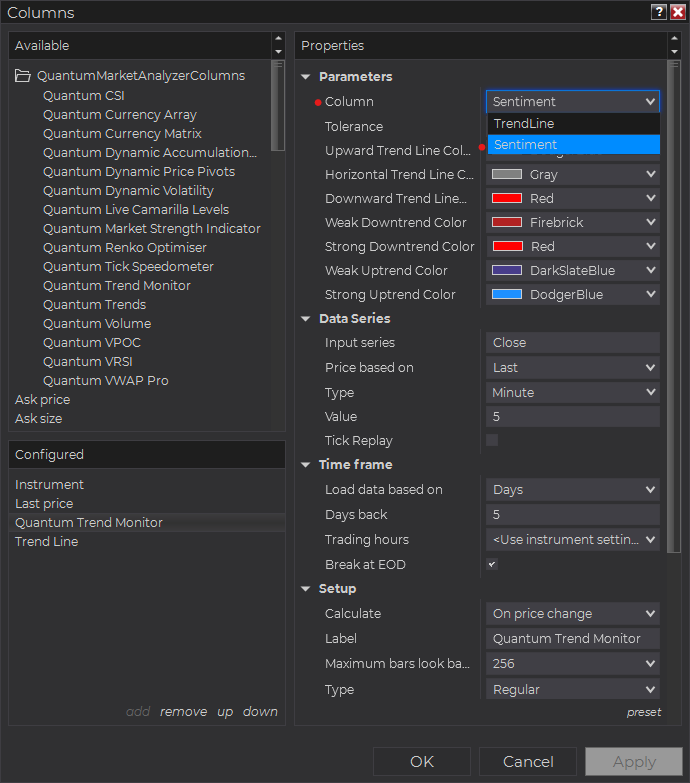Select Trend Line in Configured list
This screenshot has height=783, width=690.
point(46,541)
